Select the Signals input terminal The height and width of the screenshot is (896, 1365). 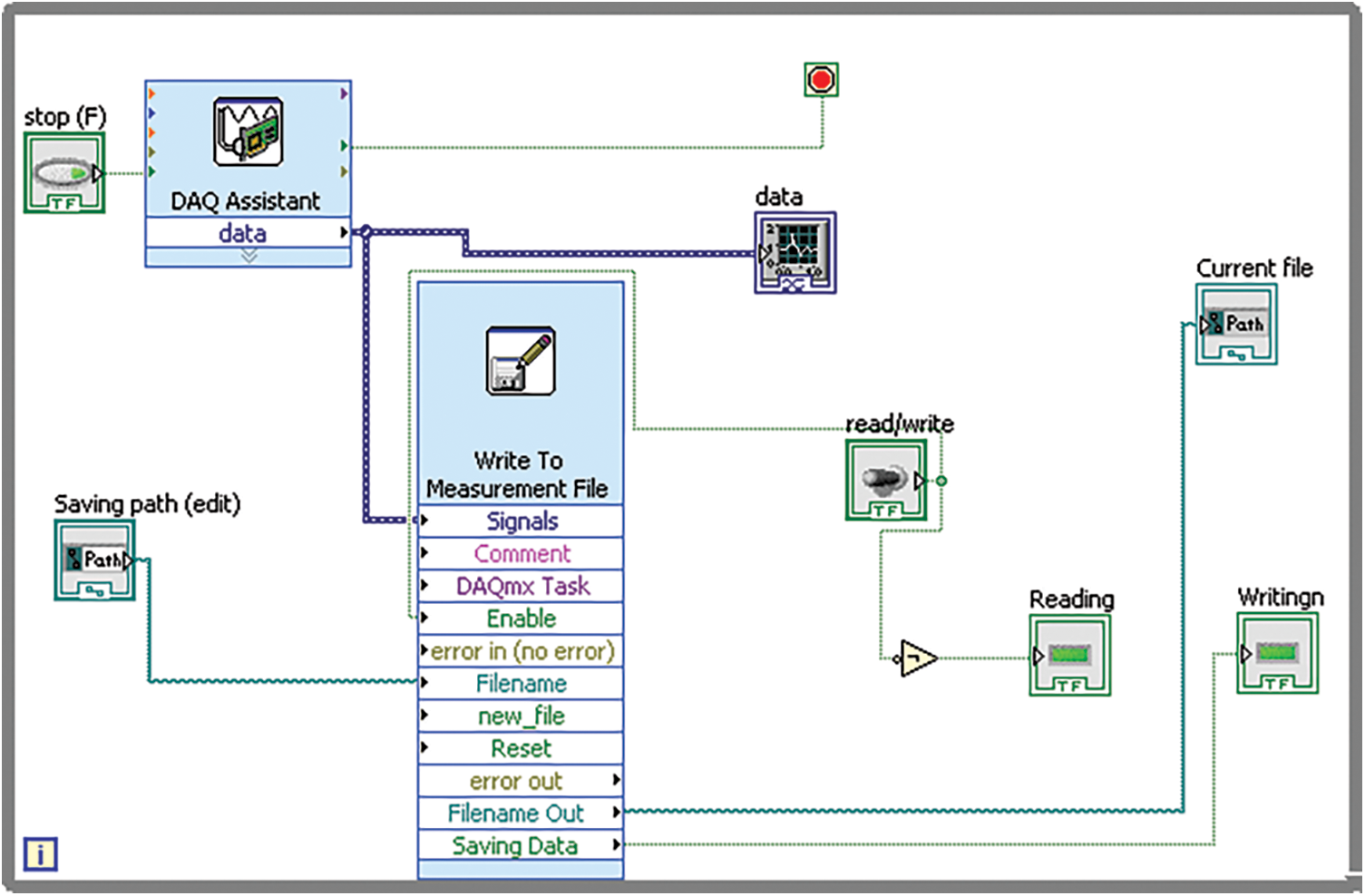[x=521, y=521]
